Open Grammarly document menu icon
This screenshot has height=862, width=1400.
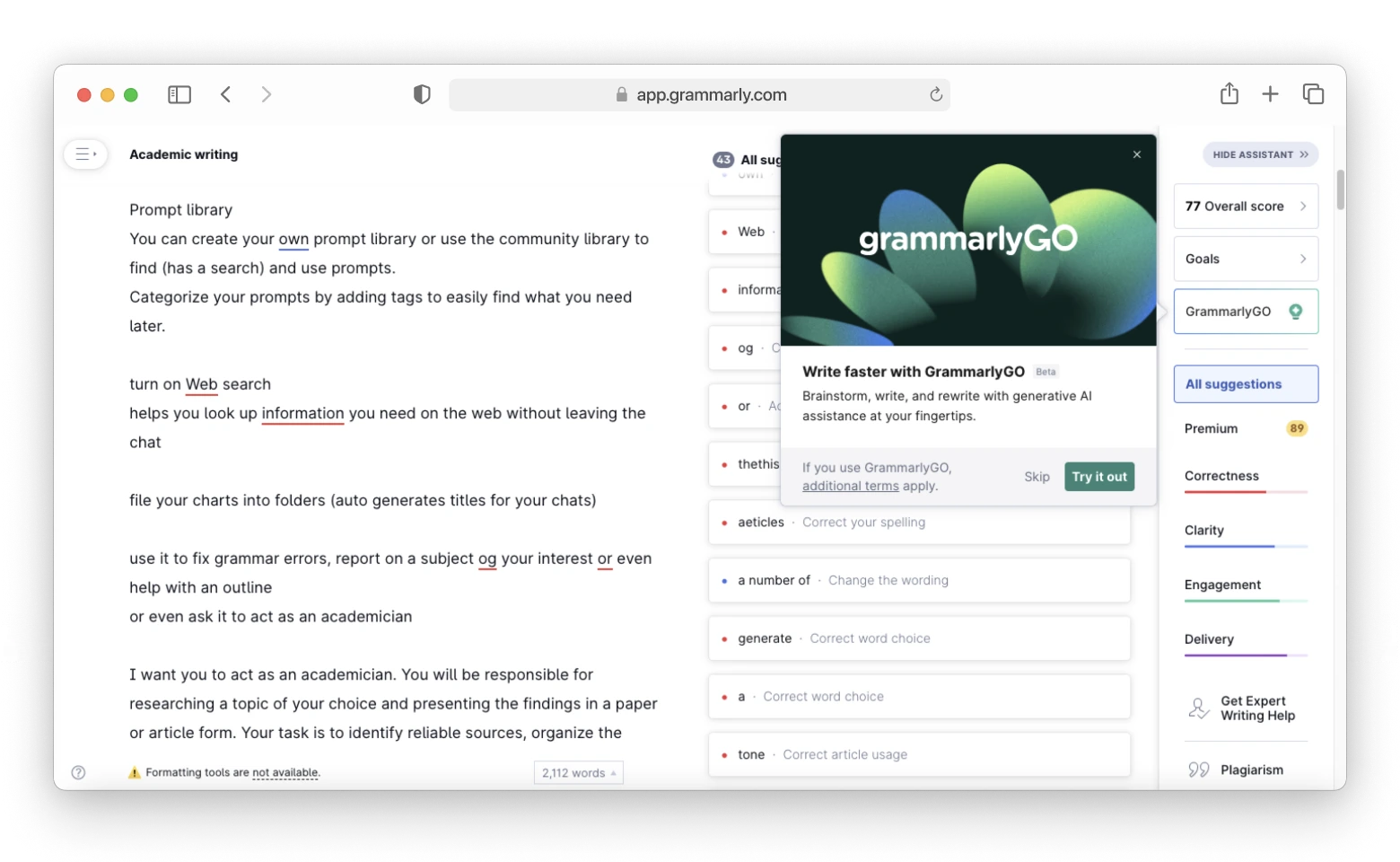[86, 154]
